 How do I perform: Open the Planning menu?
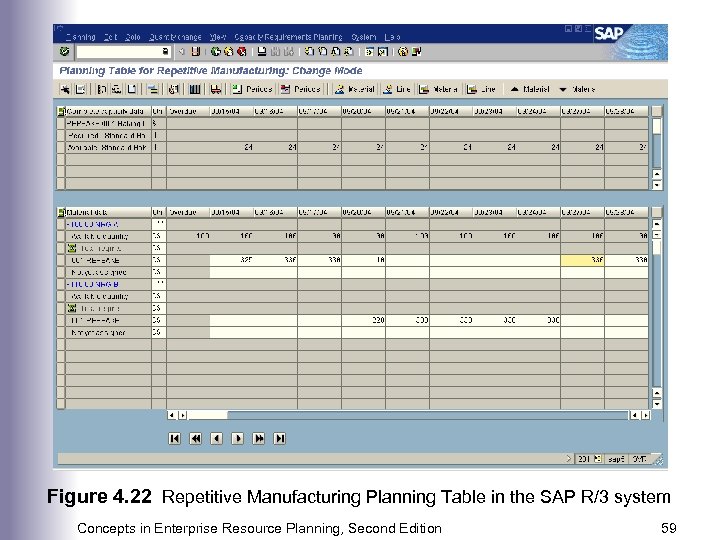(81, 37)
